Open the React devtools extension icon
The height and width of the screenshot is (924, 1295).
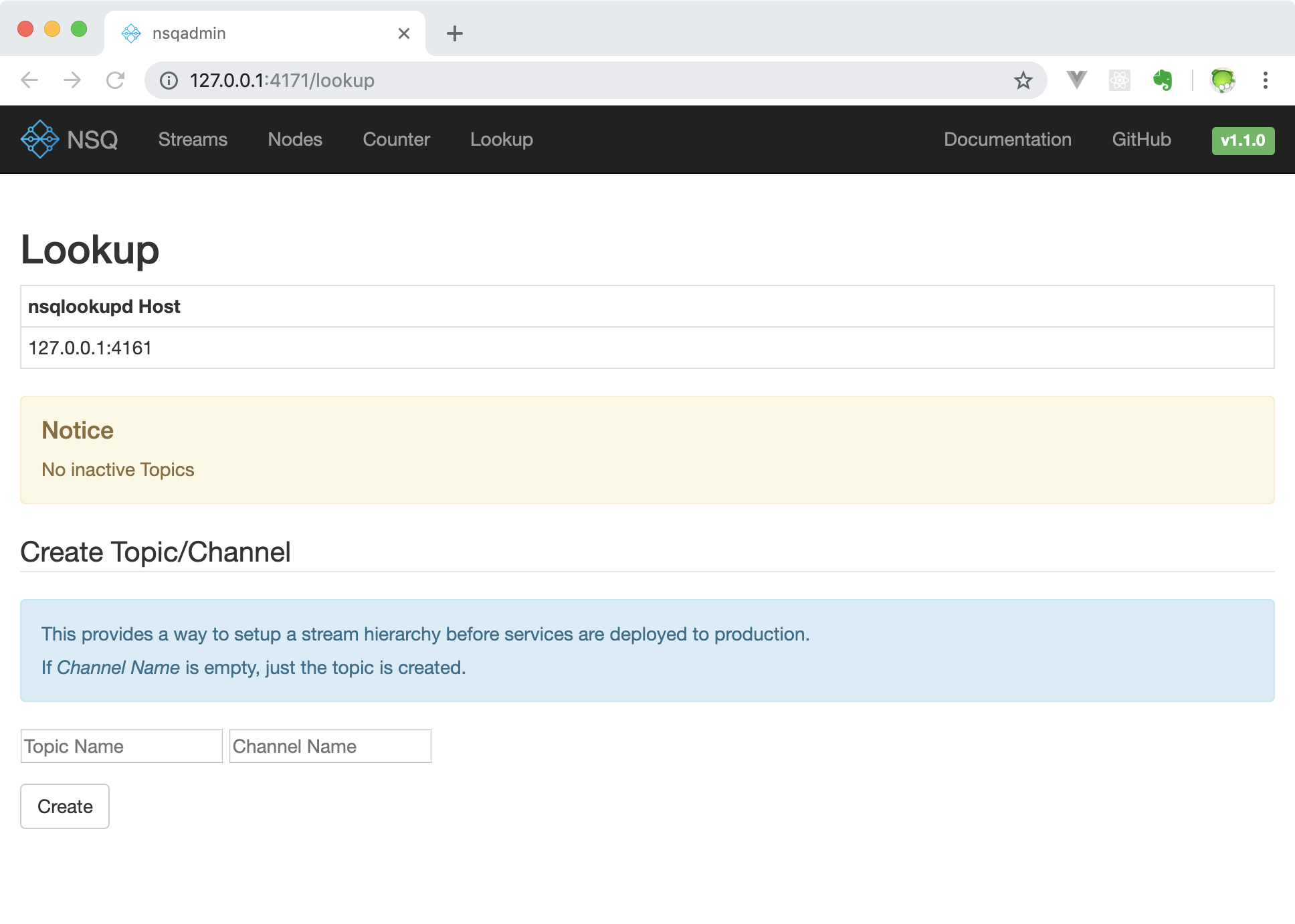[x=1119, y=80]
